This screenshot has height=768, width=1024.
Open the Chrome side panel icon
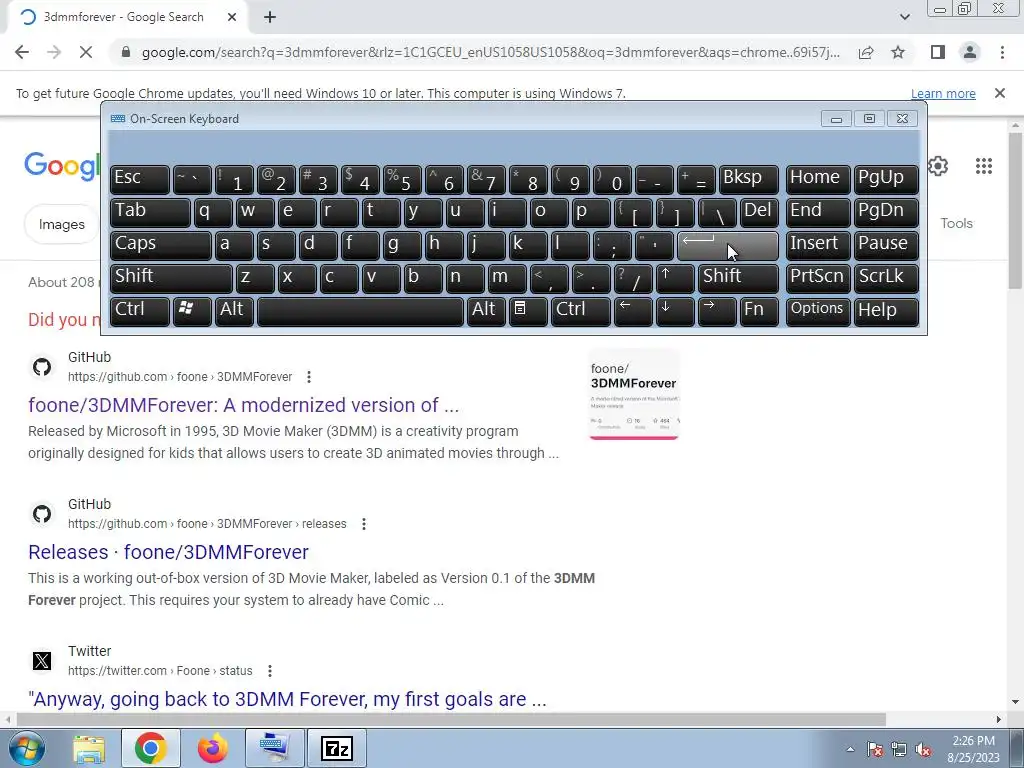(x=938, y=52)
